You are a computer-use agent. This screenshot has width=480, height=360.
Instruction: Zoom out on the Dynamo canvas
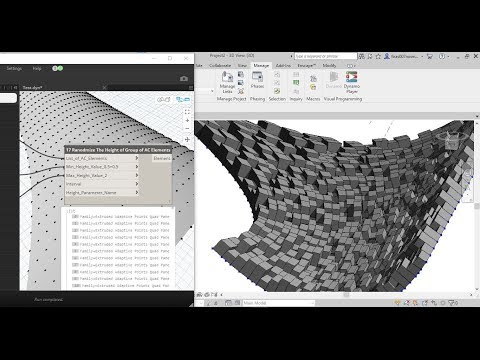point(187,129)
